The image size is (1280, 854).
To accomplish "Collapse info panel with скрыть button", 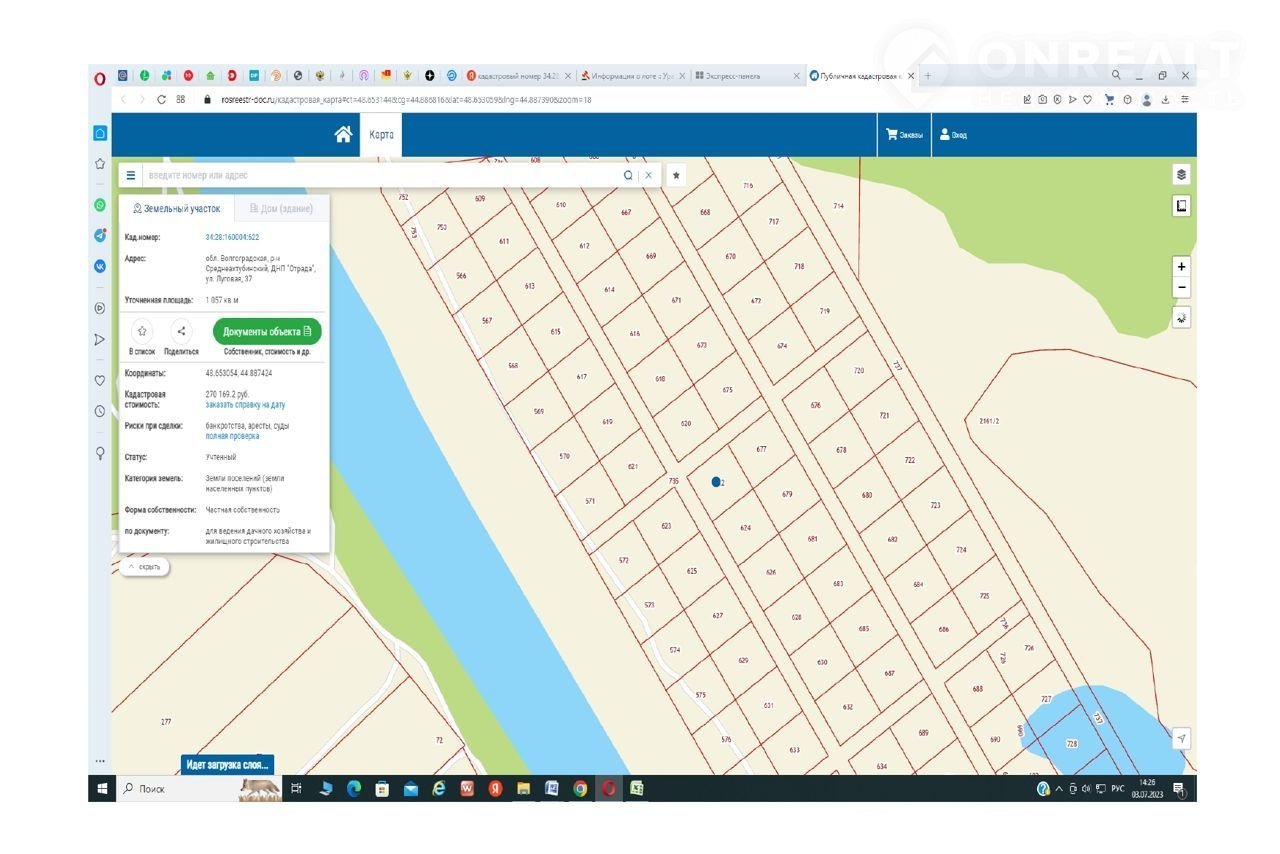I will coord(144,567).
